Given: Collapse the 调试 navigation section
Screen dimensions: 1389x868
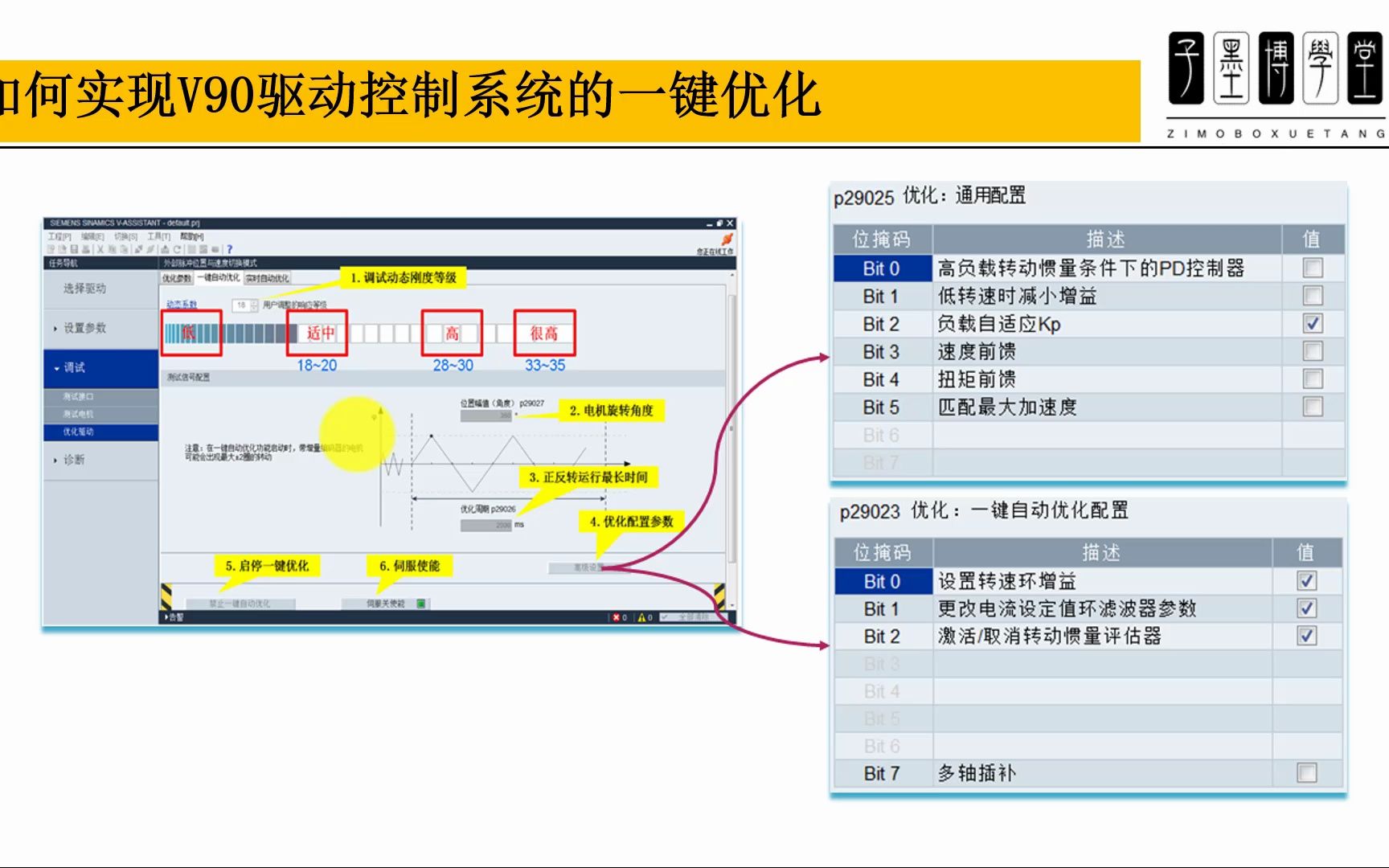Looking at the screenshot, I should (x=100, y=367).
